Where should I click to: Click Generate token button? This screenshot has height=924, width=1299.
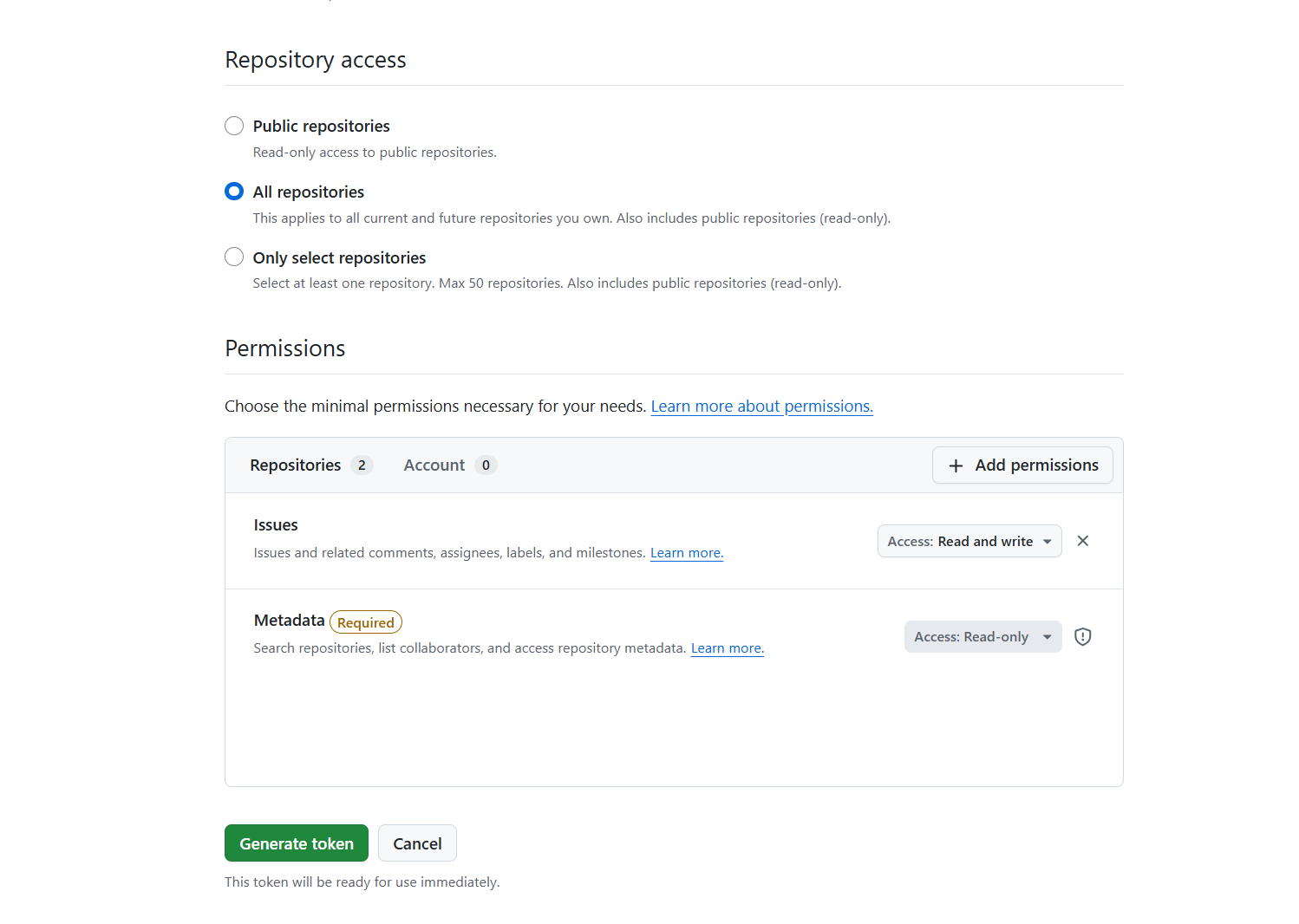tap(297, 843)
